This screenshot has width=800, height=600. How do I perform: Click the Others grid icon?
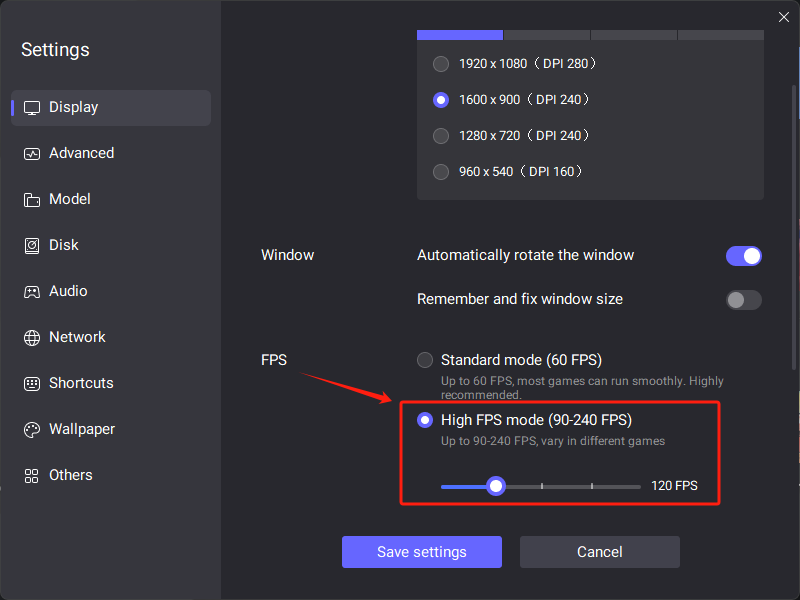click(32, 476)
